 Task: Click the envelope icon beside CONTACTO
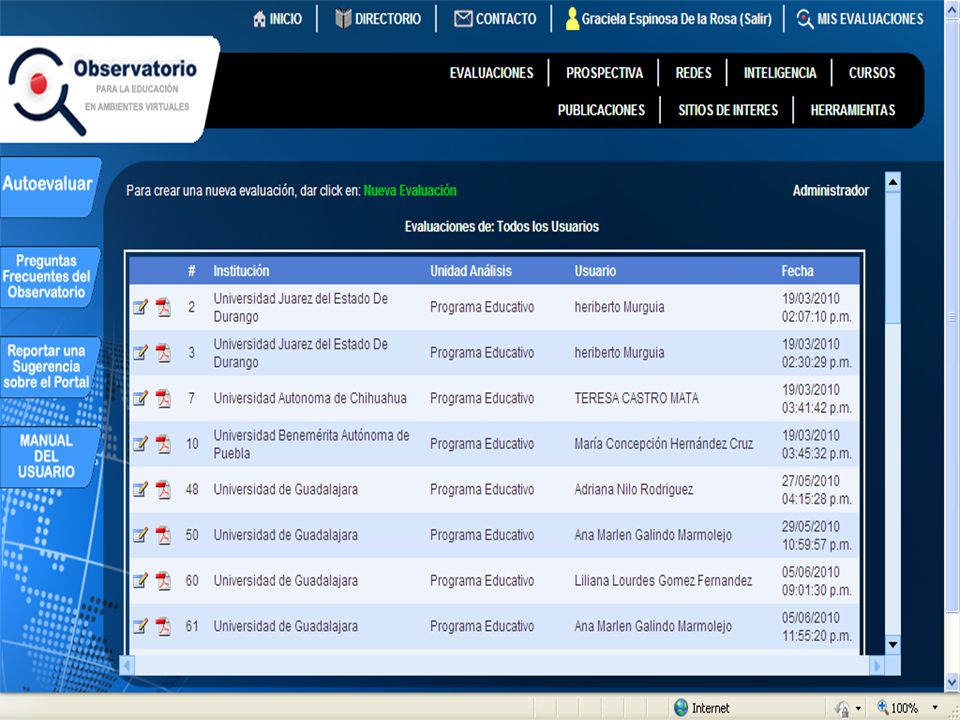[463, 19]
